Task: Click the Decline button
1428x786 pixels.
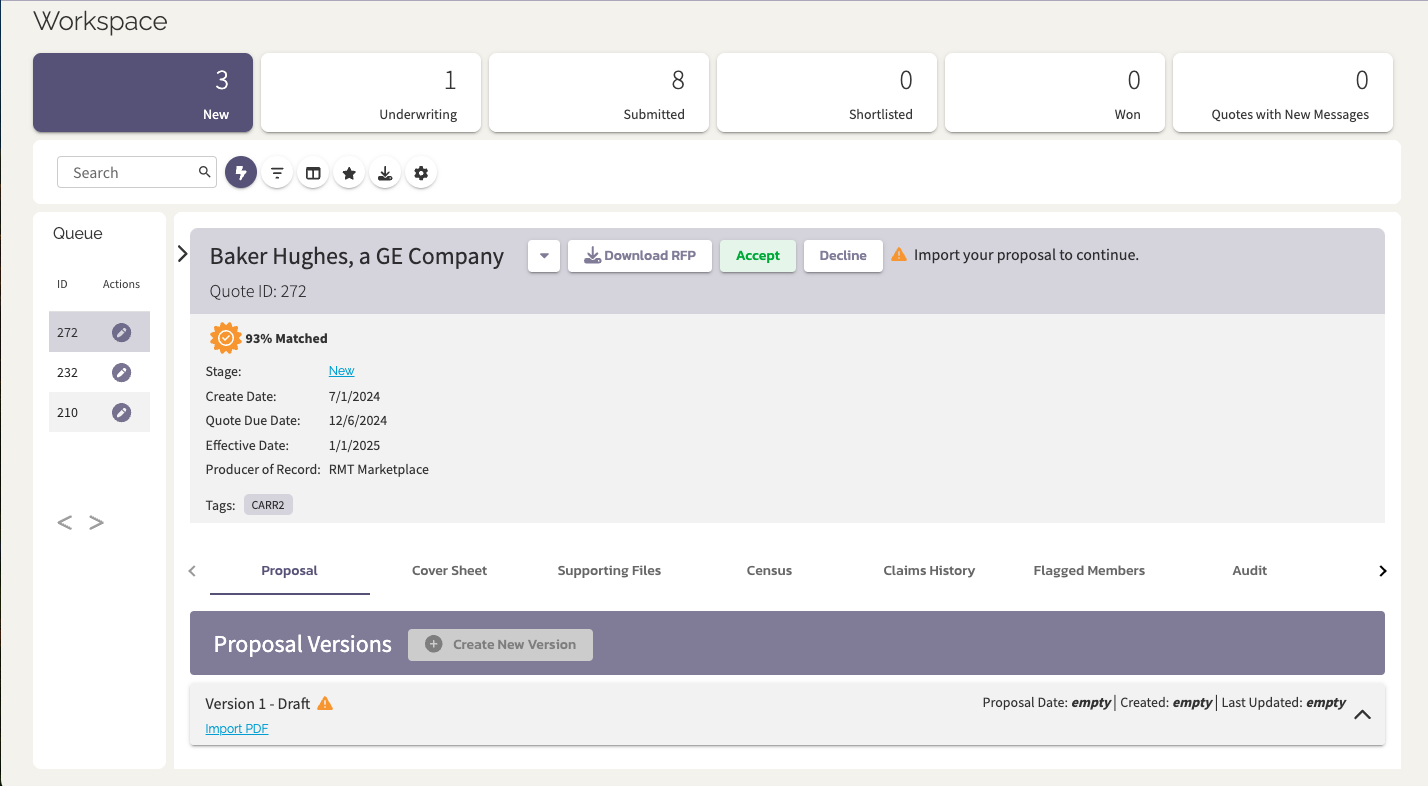Action: 843,256
